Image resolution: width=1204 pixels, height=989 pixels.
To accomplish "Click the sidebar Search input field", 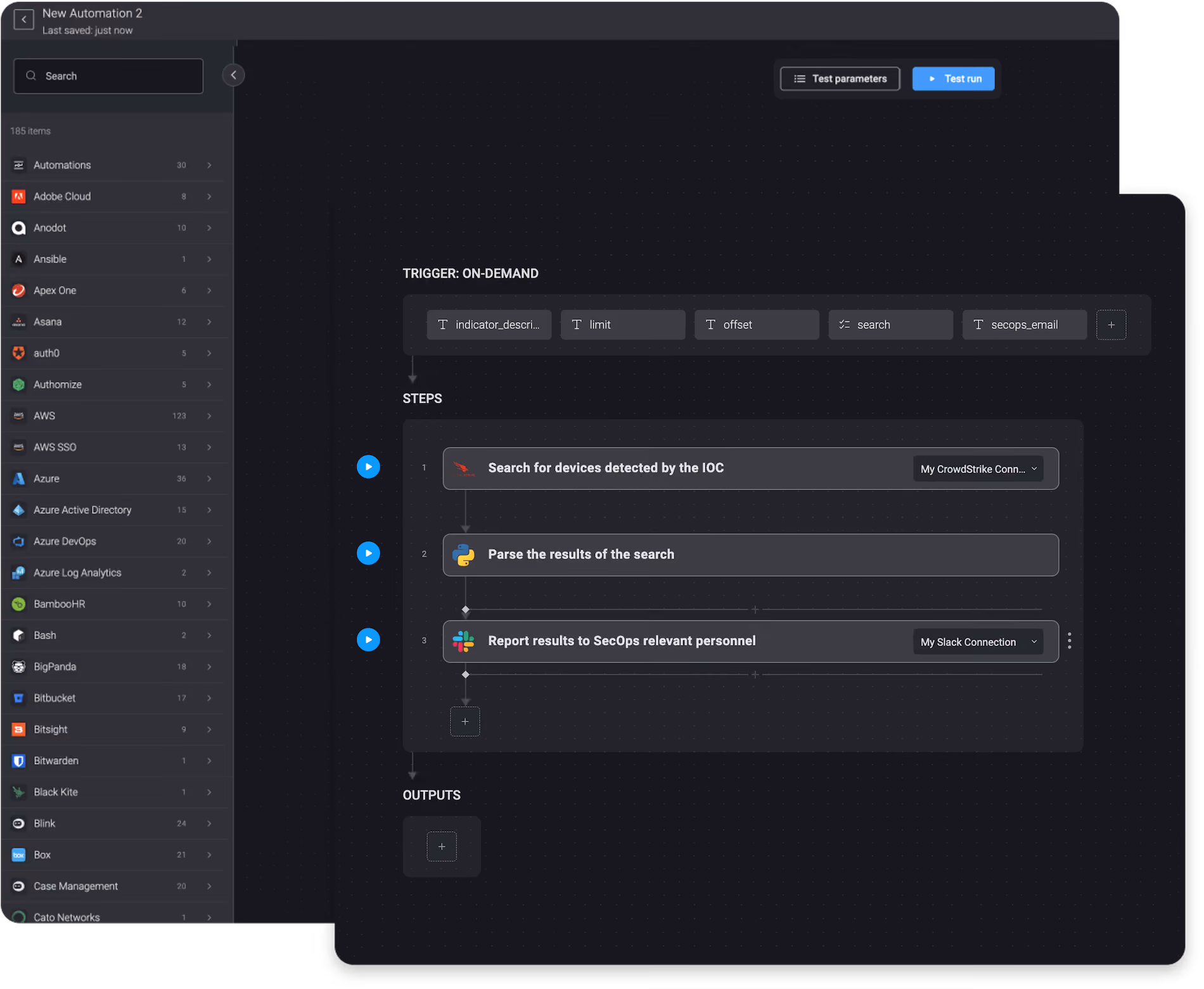I will [108, 76].
